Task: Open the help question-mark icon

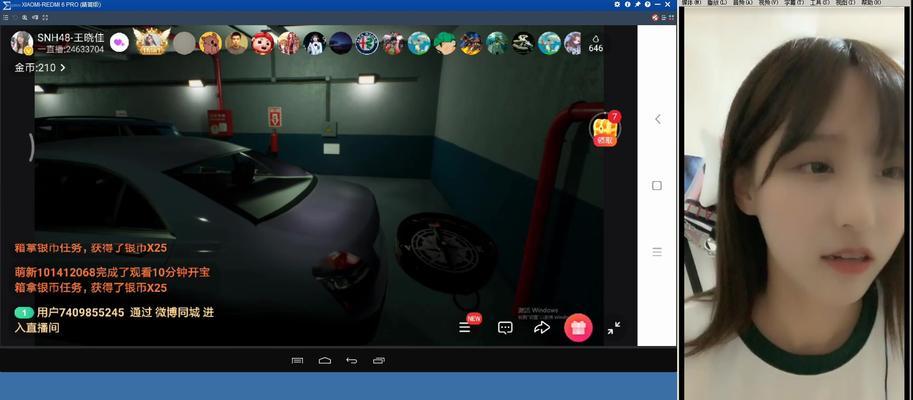Action: pos(647,5)
